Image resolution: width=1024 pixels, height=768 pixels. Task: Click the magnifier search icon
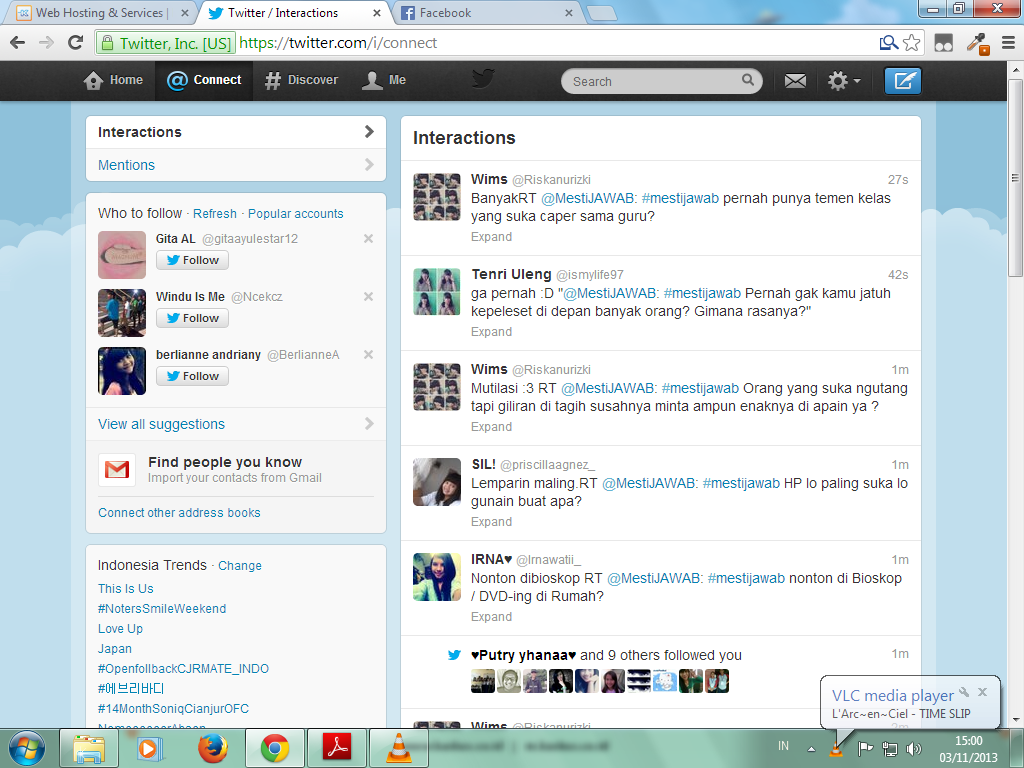[x=748, y=80]
